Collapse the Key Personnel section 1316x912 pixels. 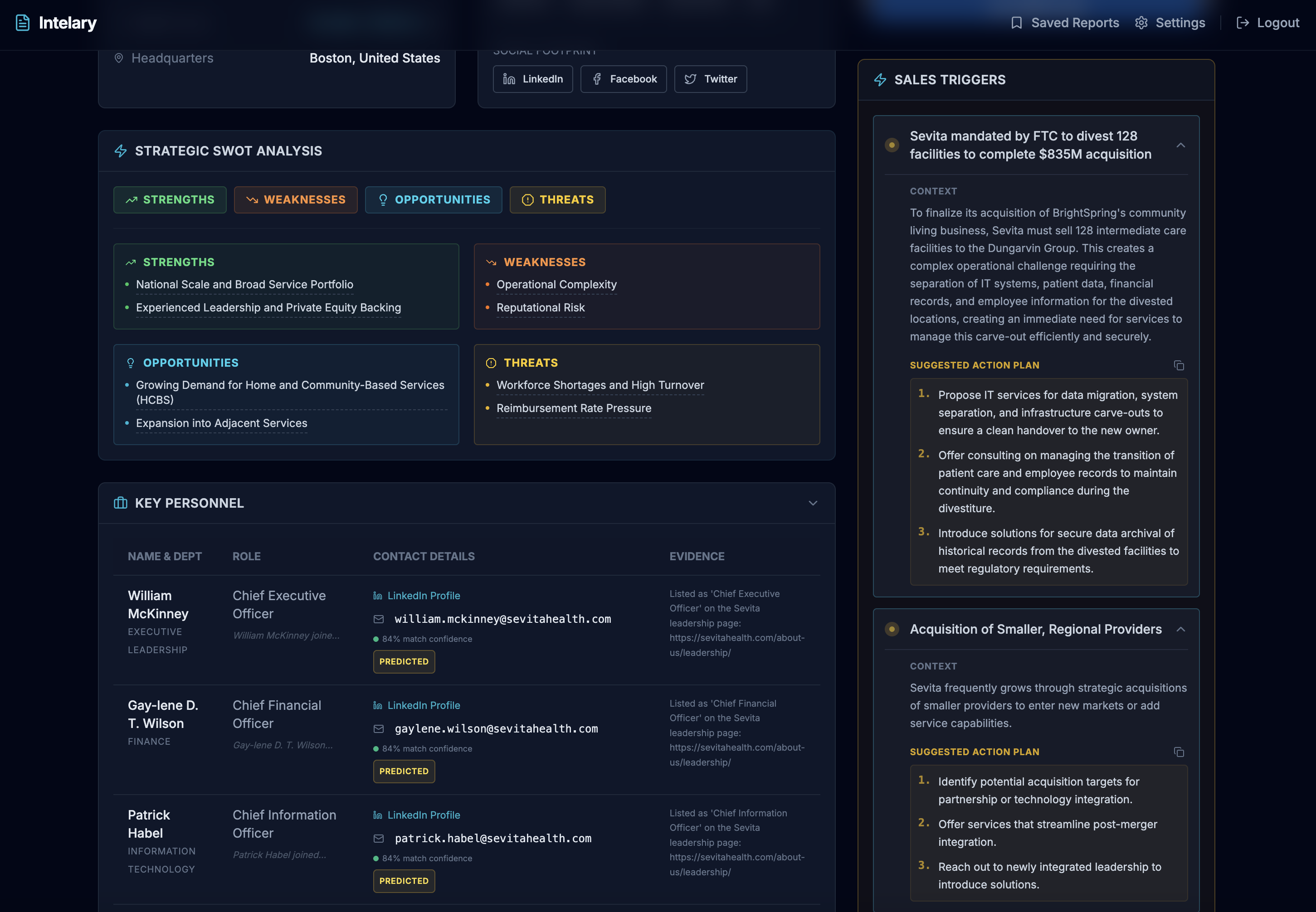tap(812, 503)
